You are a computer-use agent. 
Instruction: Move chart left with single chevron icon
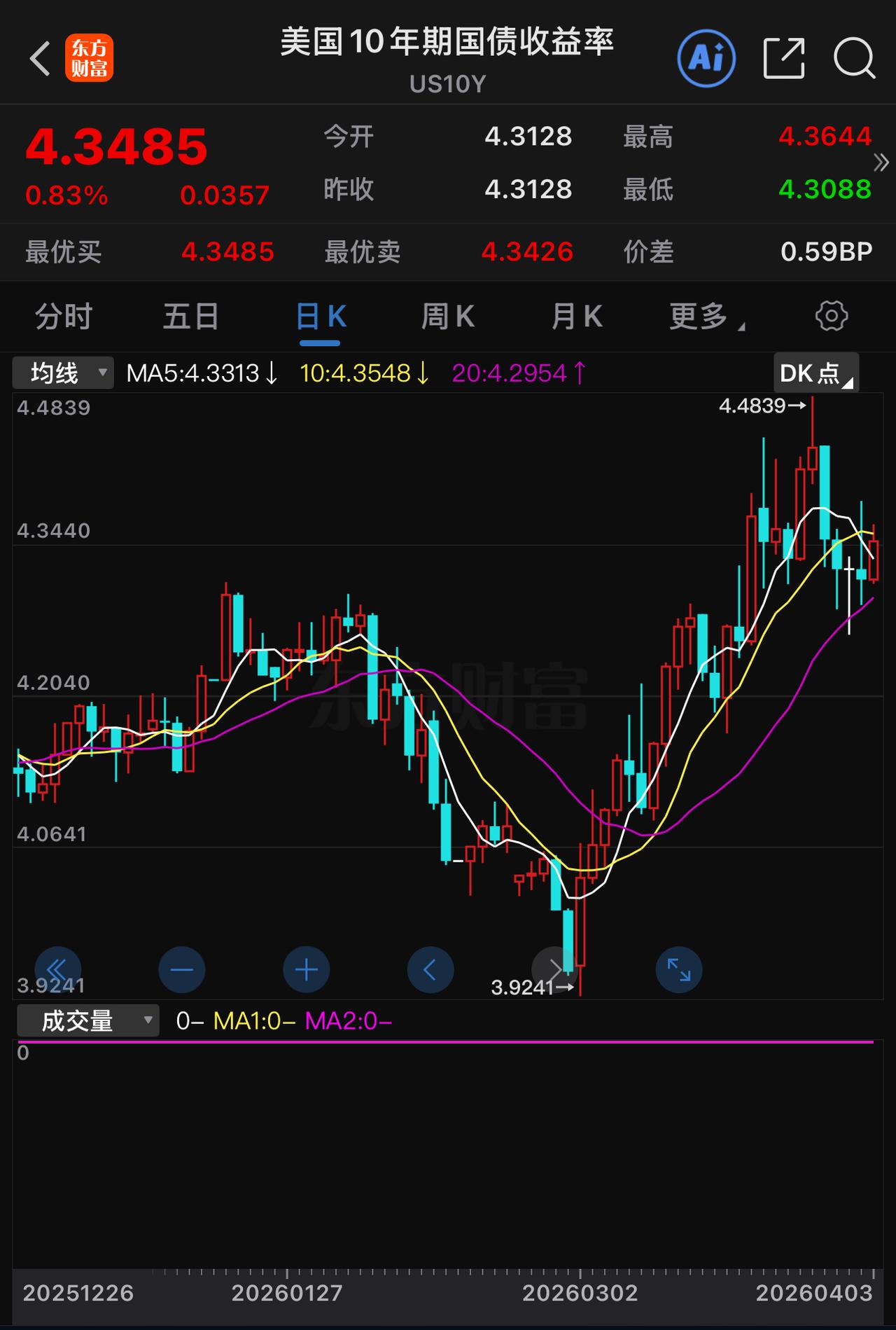point(430,970)
